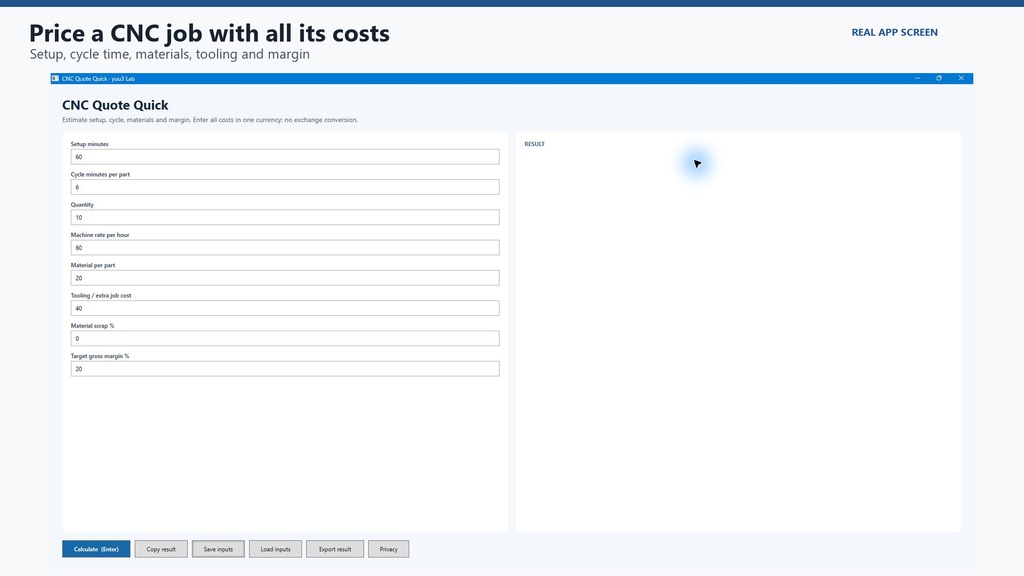Click the Load inputs button

pos(275,549)
